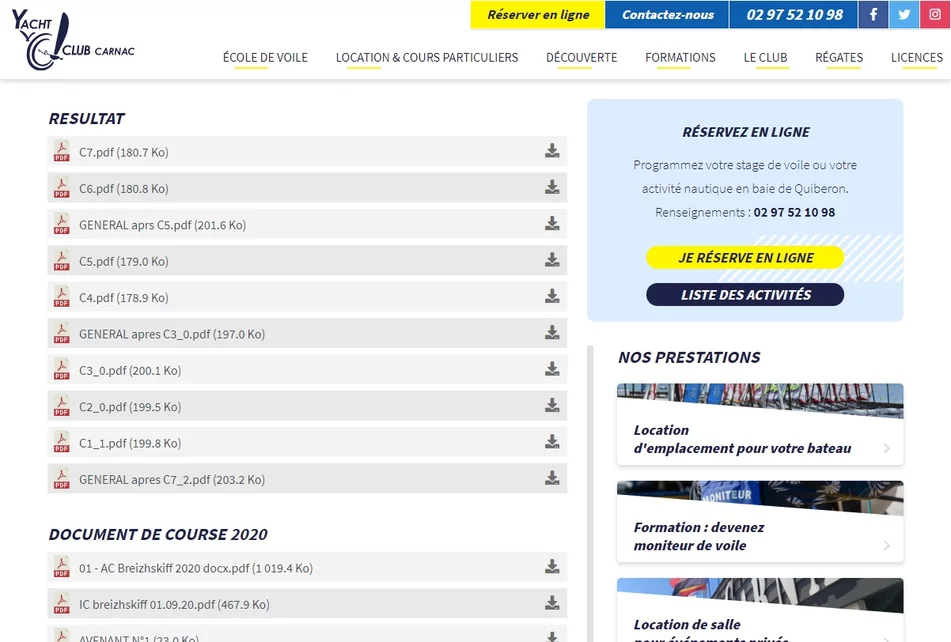Open the Régates menu item
This screenshot has height=642, width=951.
(x=838, y=58)
